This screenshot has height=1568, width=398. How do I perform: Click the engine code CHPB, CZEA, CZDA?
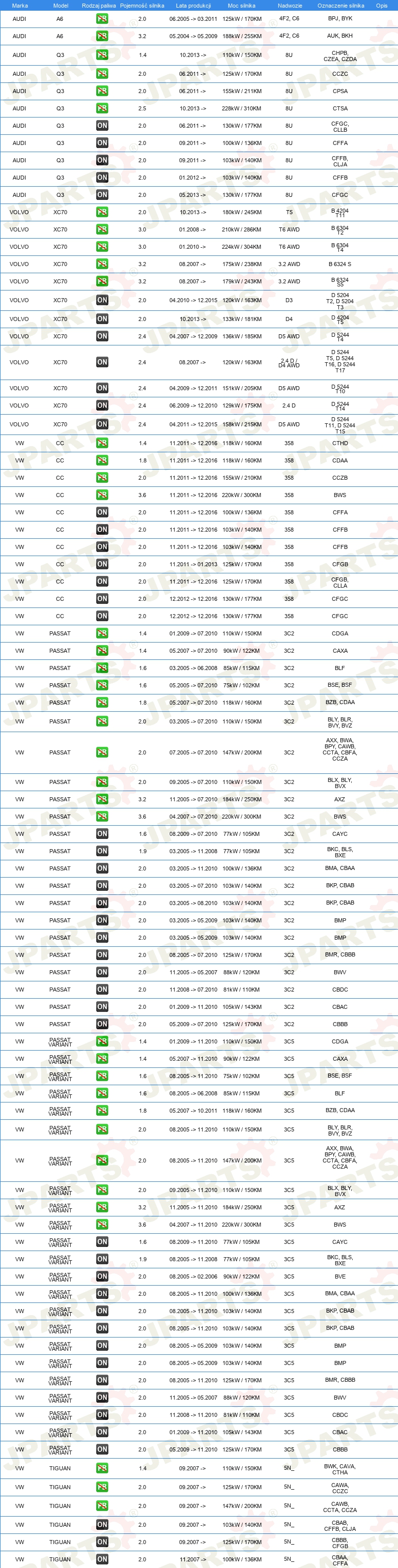[x=339, y=56]
